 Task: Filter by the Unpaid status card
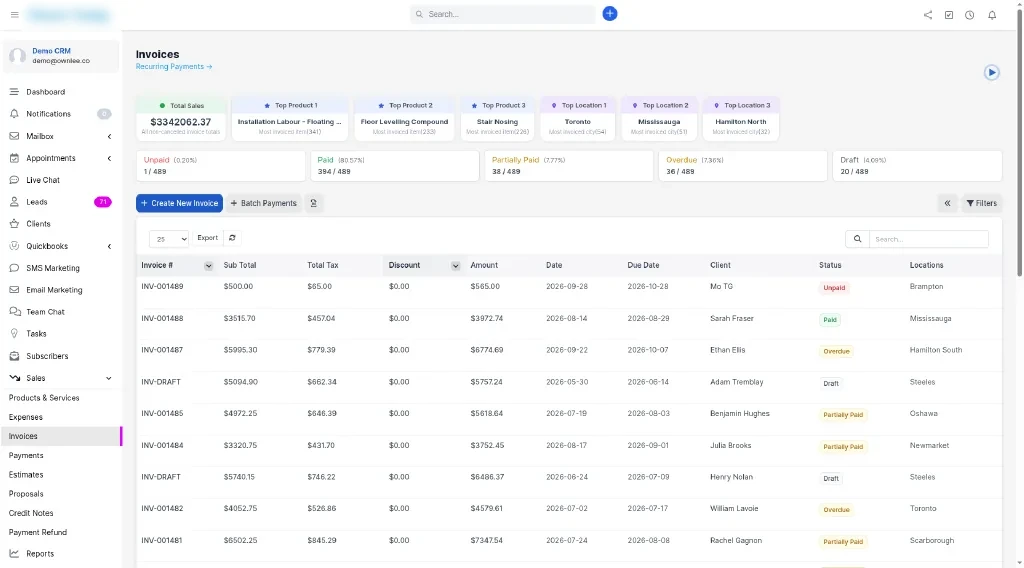pos(221,166)
